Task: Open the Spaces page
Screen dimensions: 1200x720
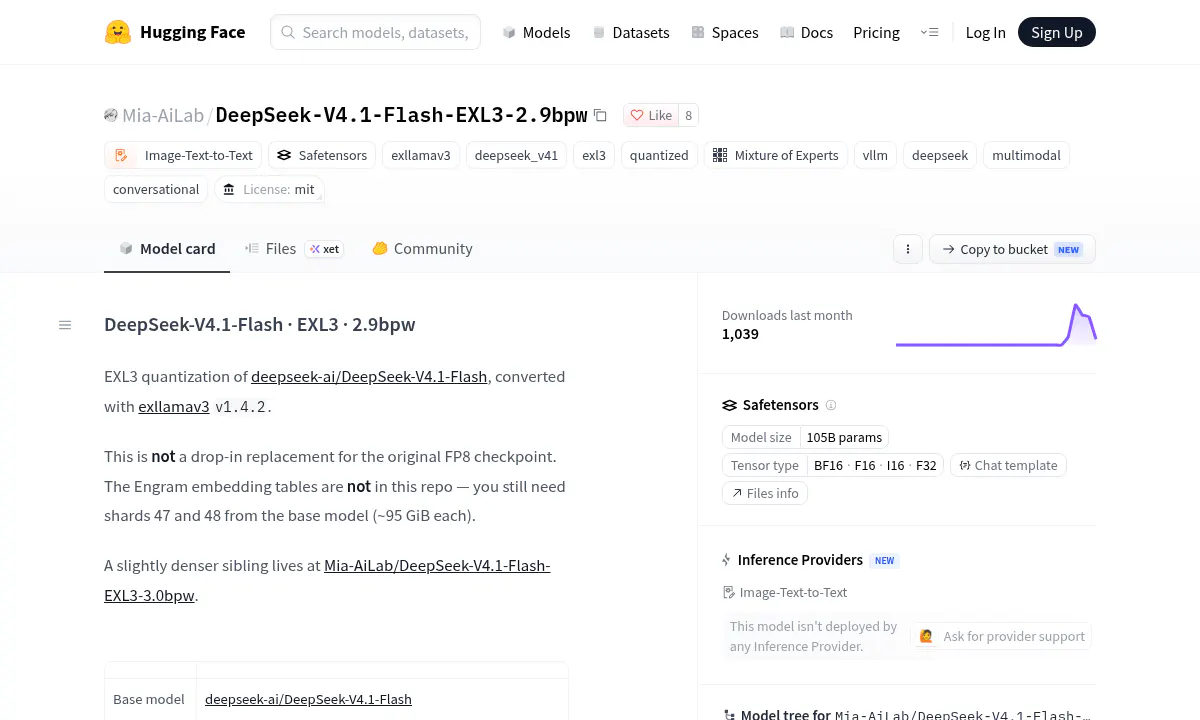Action: (x=724, y=32)
